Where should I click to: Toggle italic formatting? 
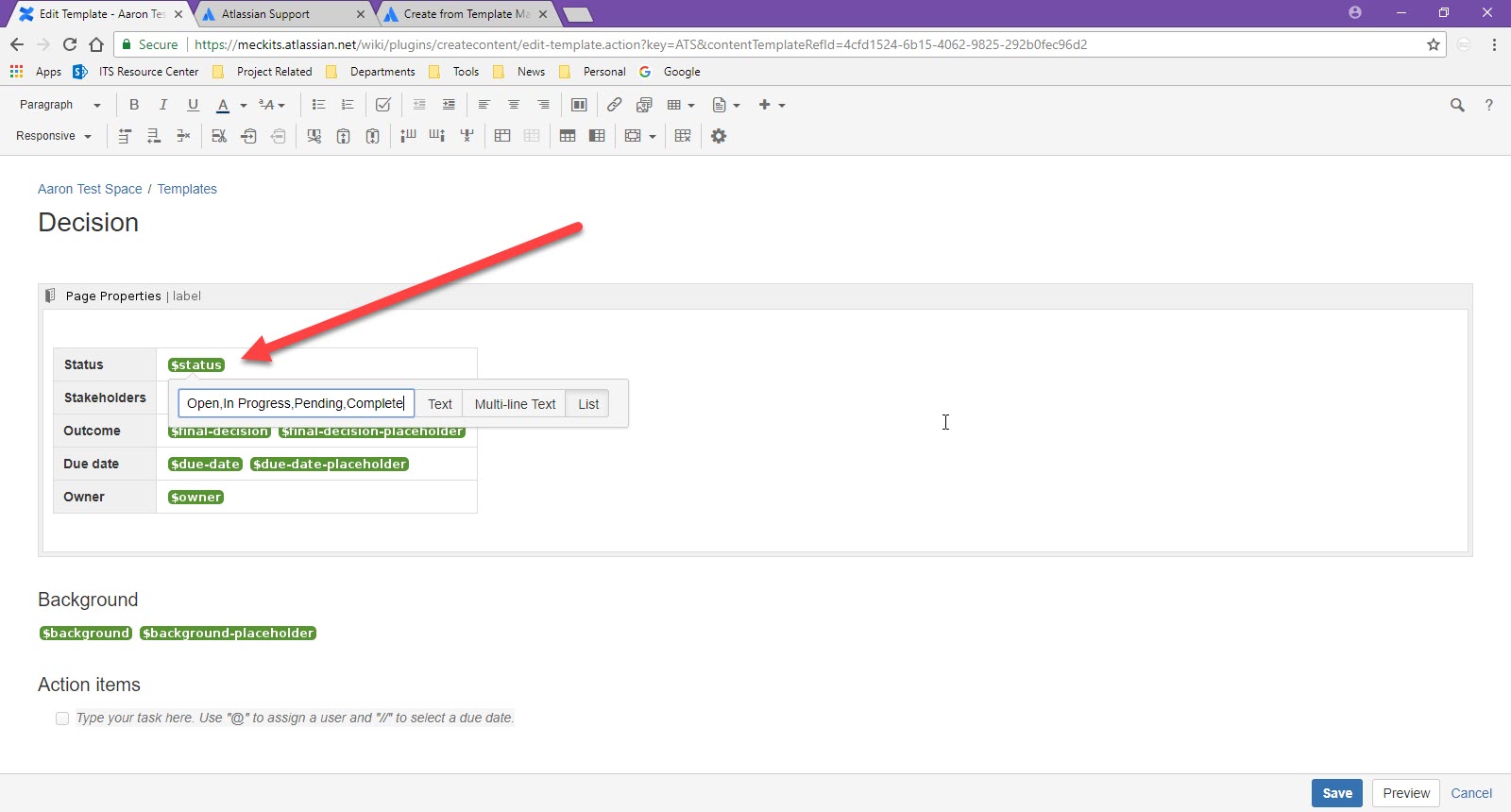[x=163, y=105]
